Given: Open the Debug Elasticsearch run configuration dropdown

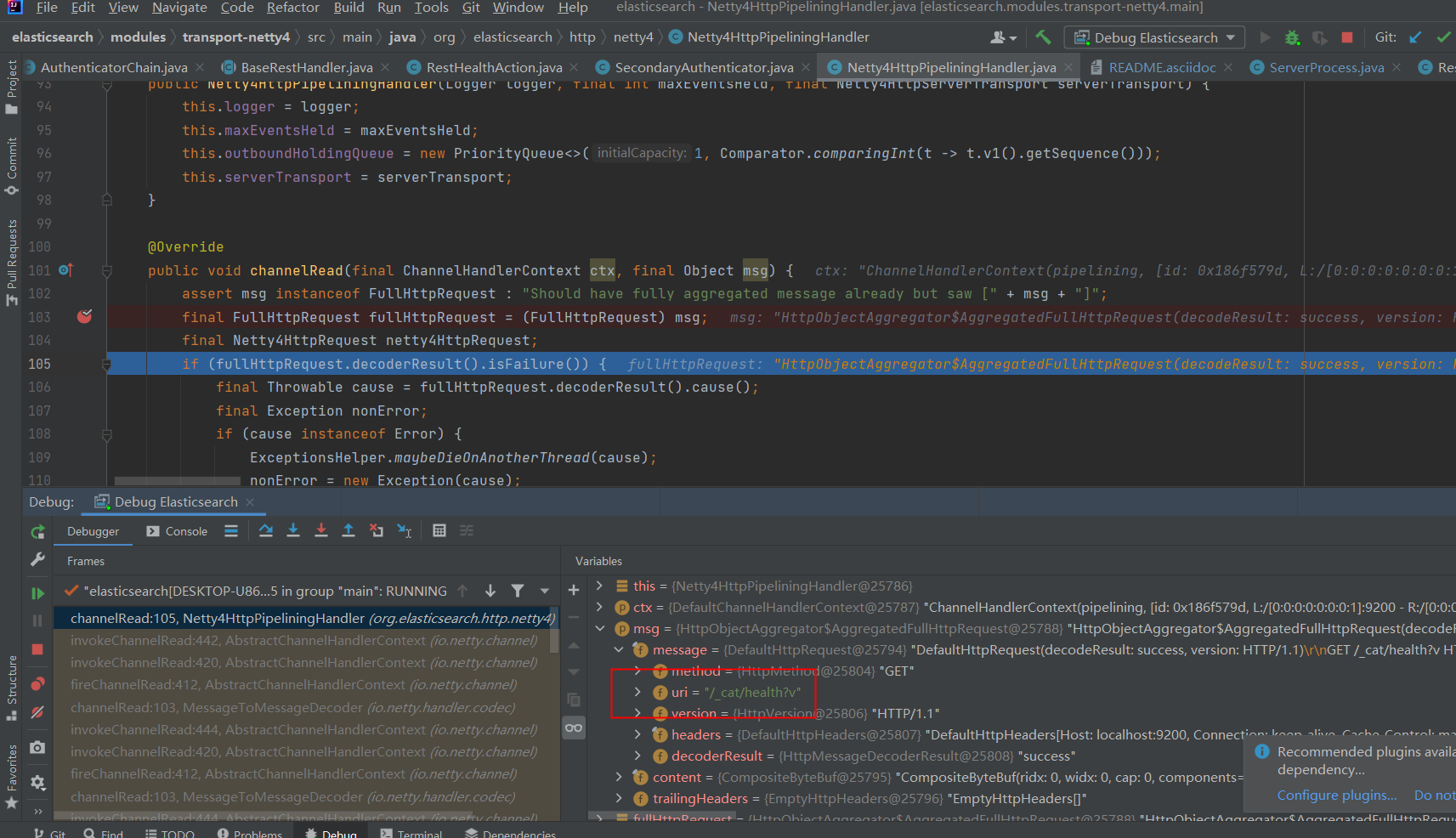Looking at the screenshot, I should (x=1154, y=37).
